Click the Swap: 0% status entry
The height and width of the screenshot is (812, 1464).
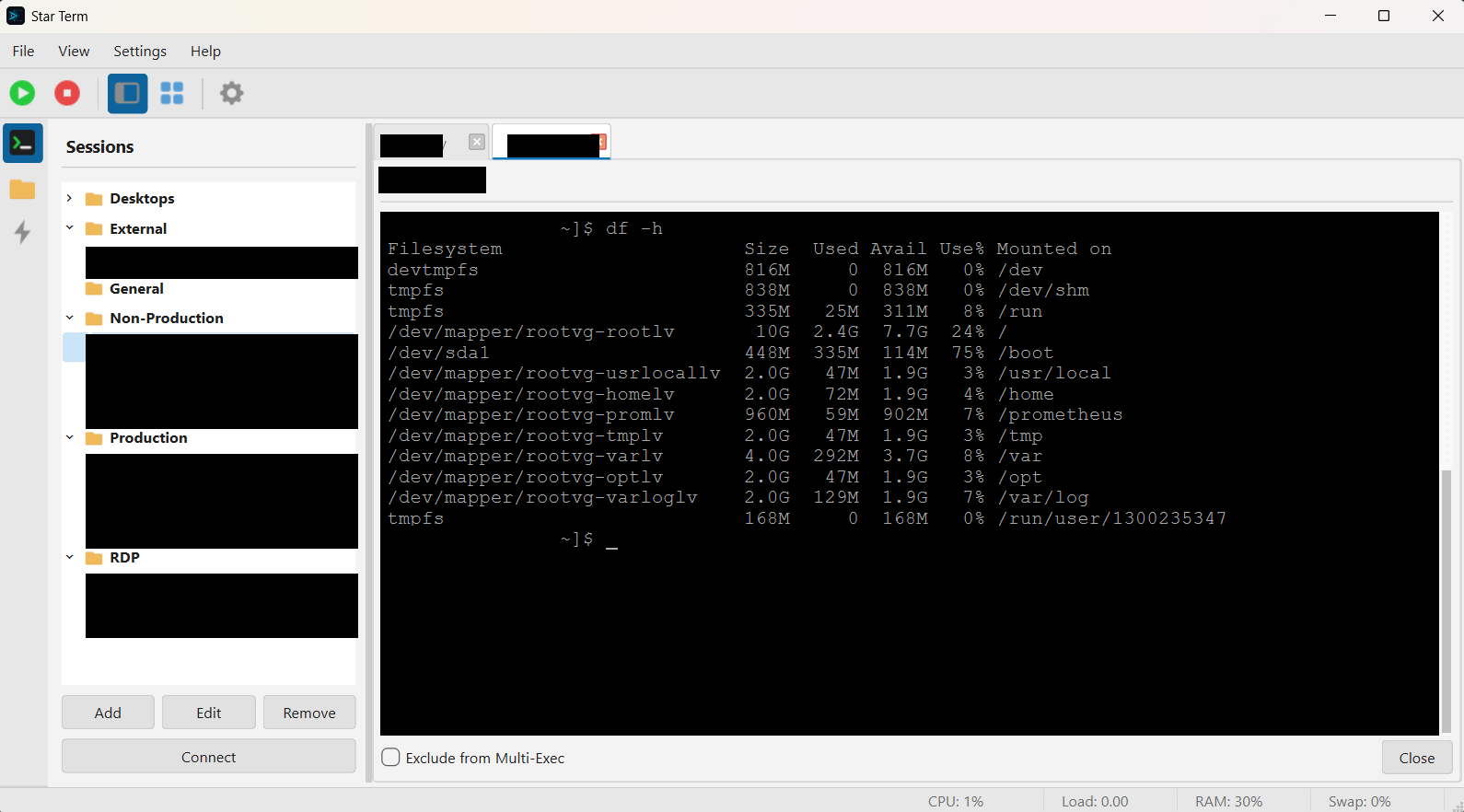pyautogui.click(x=1359, y=802)
